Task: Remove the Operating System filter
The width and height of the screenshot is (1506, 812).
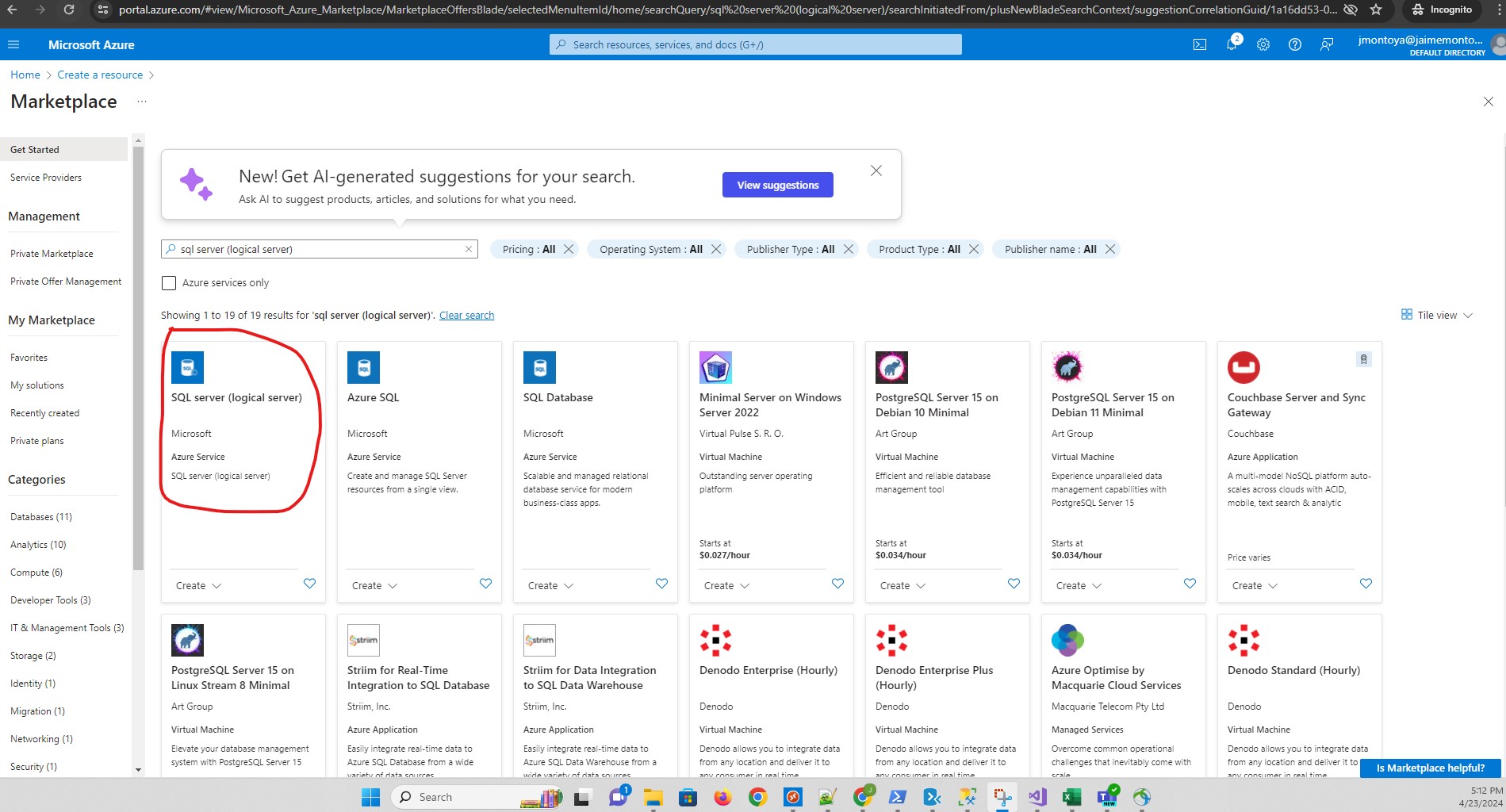Action: click(716, 249)
